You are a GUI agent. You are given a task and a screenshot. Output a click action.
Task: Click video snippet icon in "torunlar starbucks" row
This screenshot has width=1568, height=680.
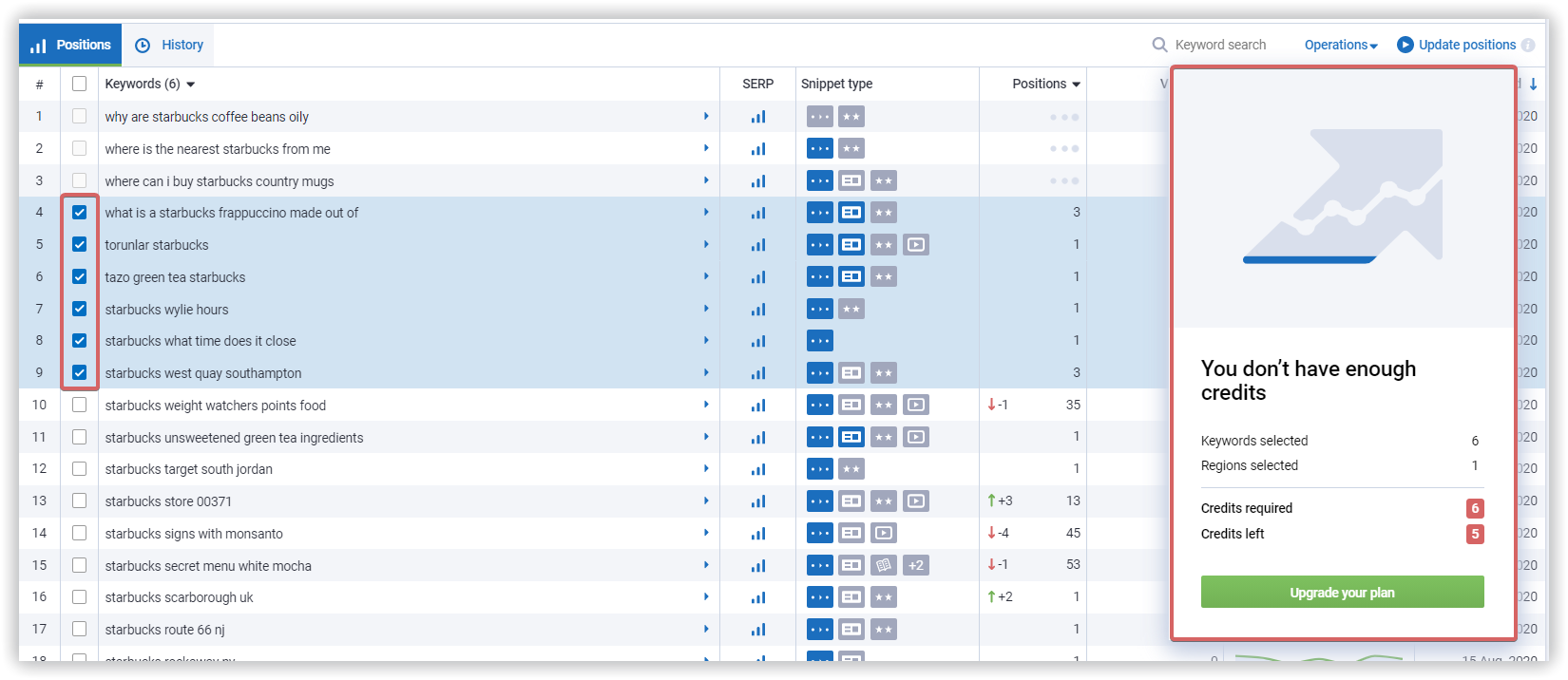pyautogui.click(x=915, y=245)
